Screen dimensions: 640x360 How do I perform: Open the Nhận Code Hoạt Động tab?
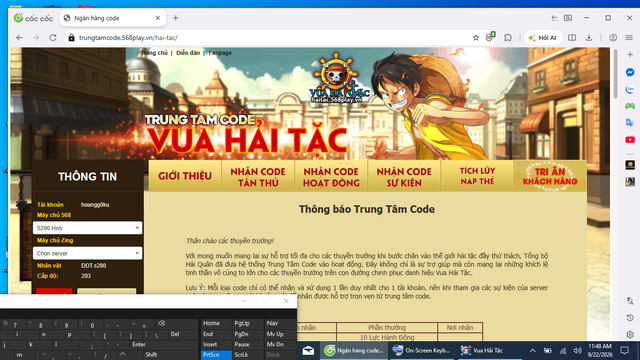(331, 177)
